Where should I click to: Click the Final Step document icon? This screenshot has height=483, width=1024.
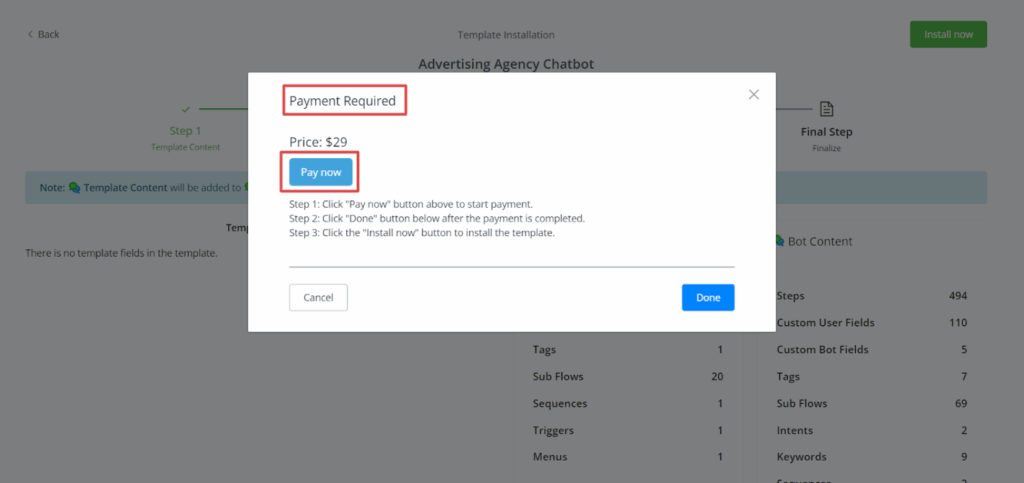coord(826,109)
